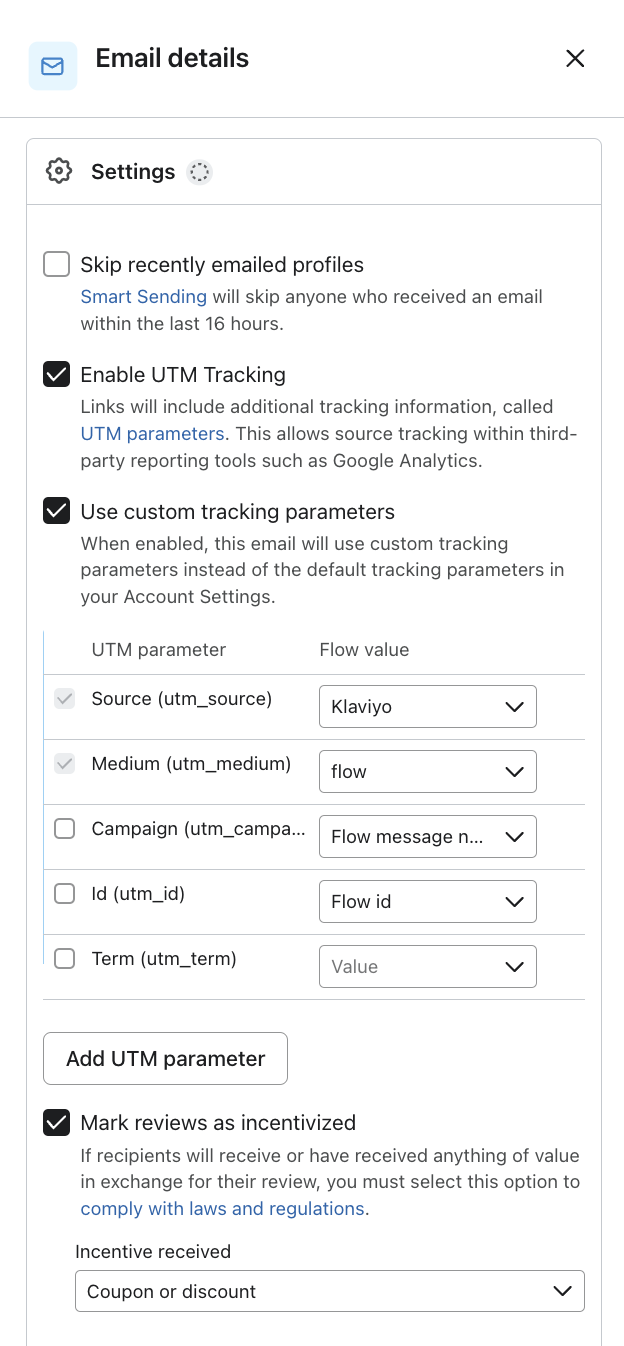Click the Settings gear icon

(59, 170)
